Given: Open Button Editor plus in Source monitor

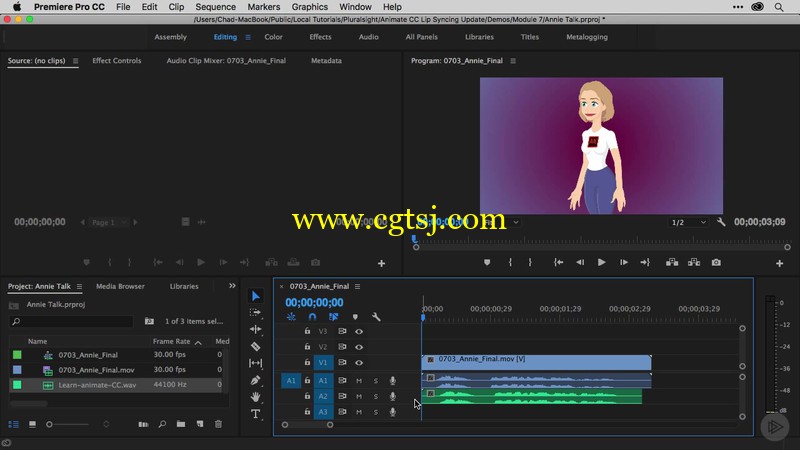Looking at the screenshot, I should 381,263.
